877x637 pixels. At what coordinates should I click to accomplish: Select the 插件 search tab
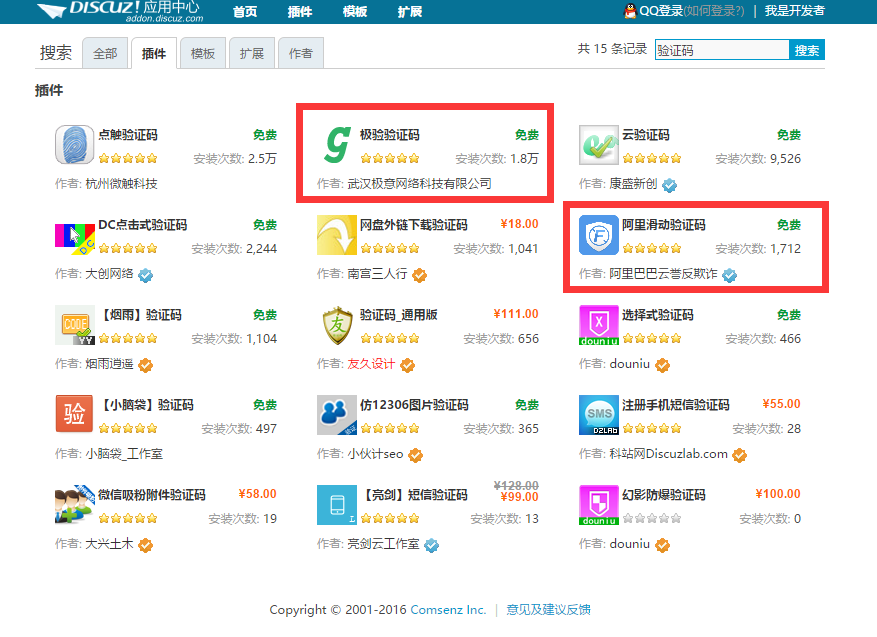tap(154, 53)
